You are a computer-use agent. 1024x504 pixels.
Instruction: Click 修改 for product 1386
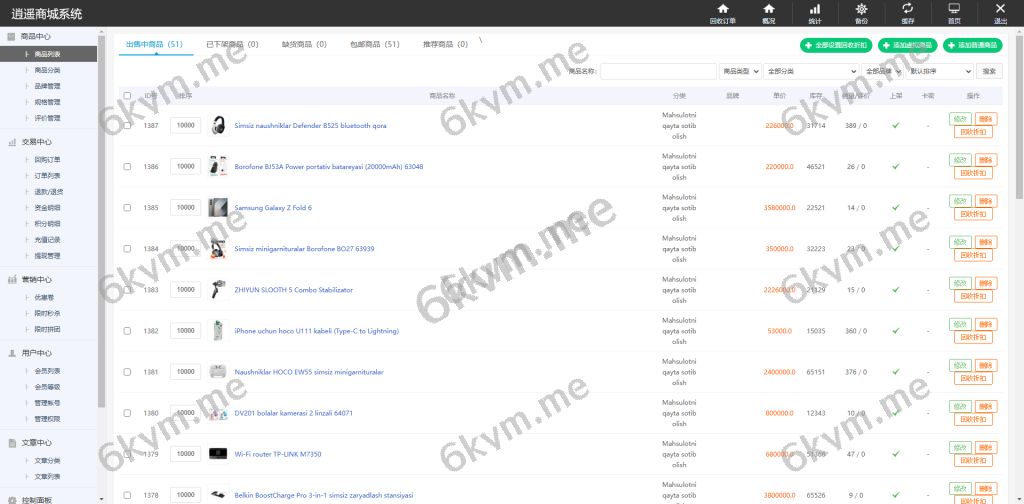click(960, 160)
